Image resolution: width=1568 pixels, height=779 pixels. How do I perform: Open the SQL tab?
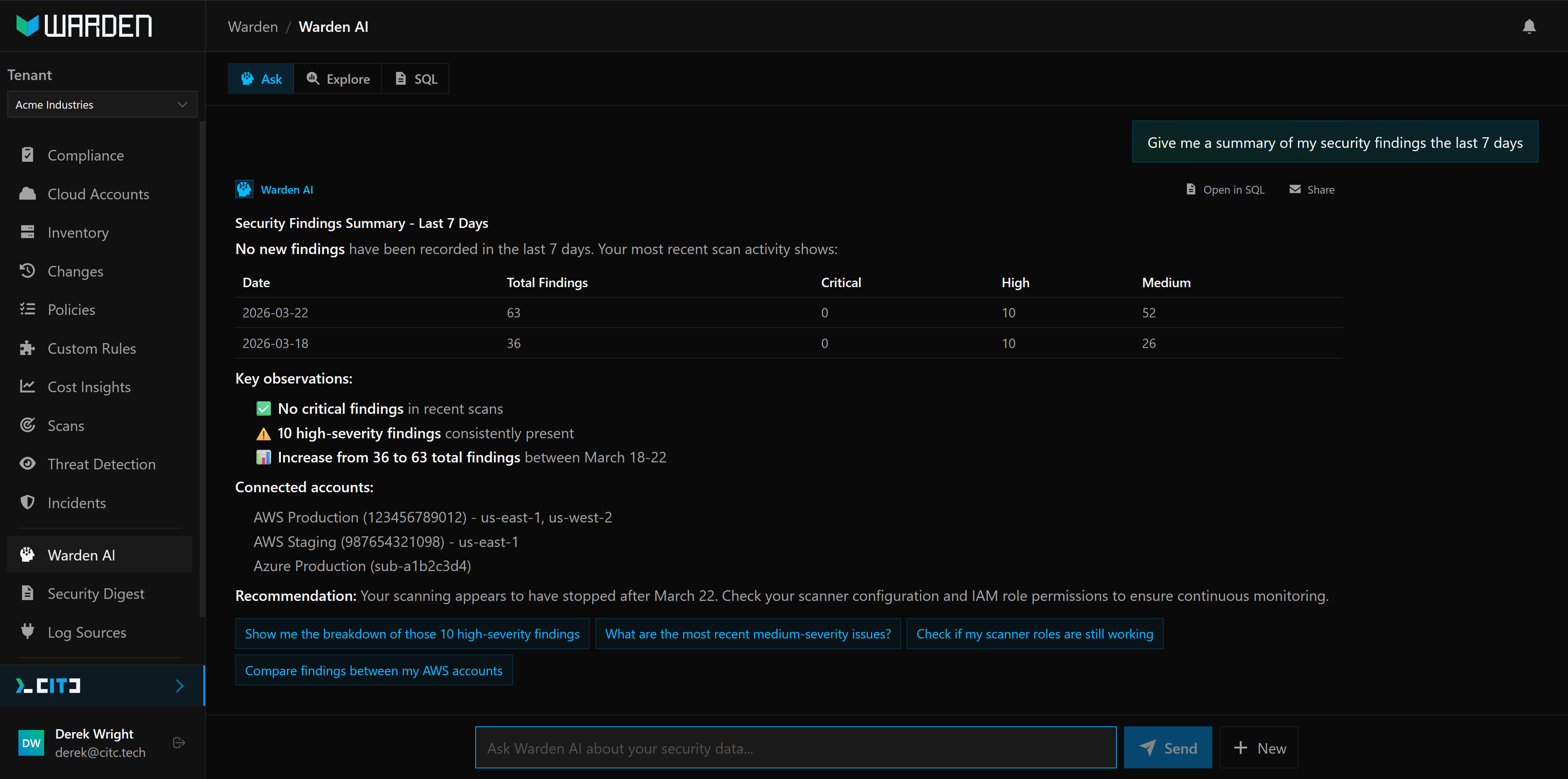click(x=415, y=78)
